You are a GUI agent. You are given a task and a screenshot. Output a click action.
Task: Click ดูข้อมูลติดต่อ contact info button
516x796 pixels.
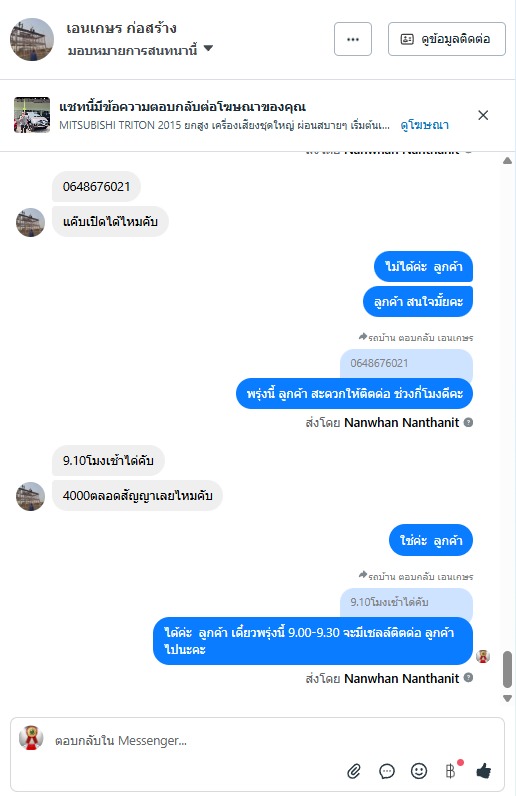click(446, 39)
